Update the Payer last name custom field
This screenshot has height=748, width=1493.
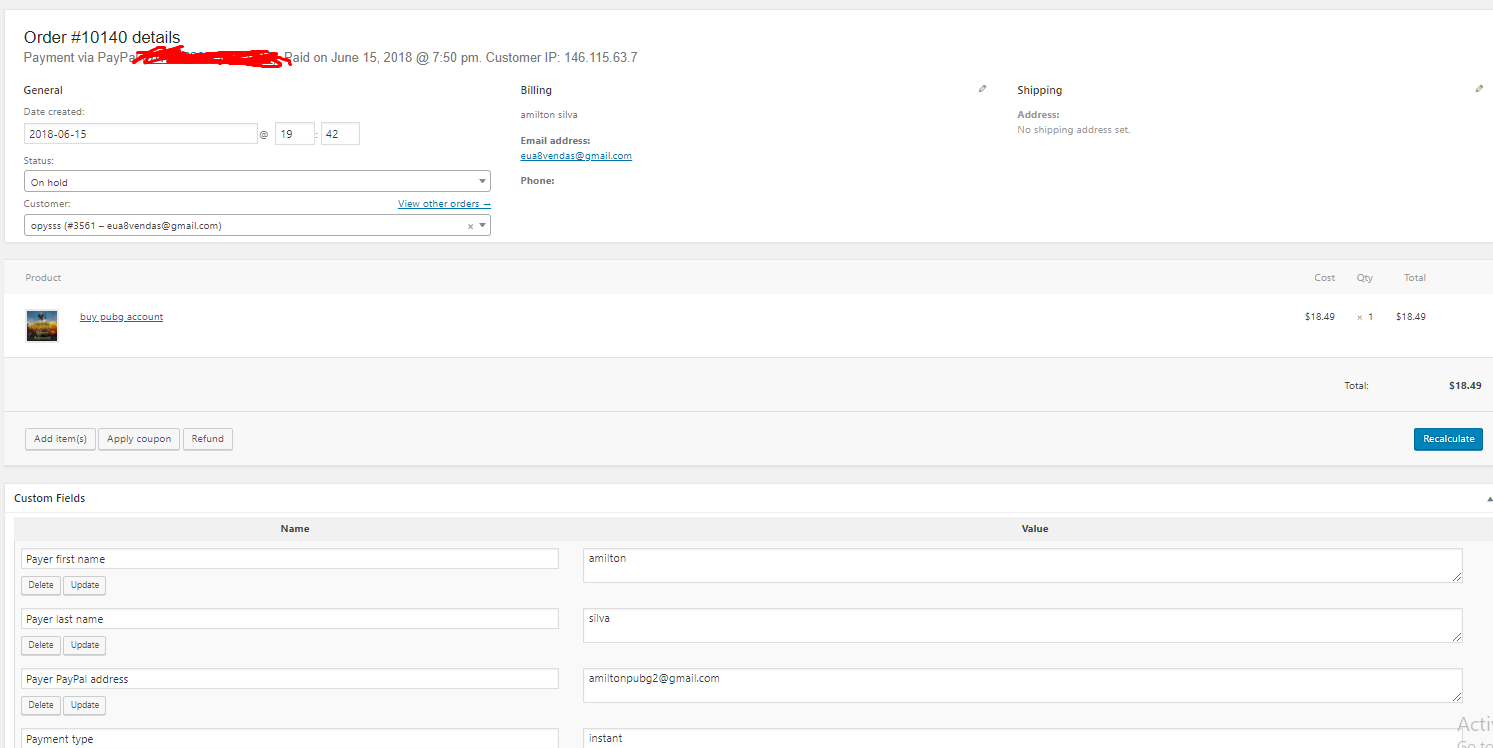click(x=85, y=645)
